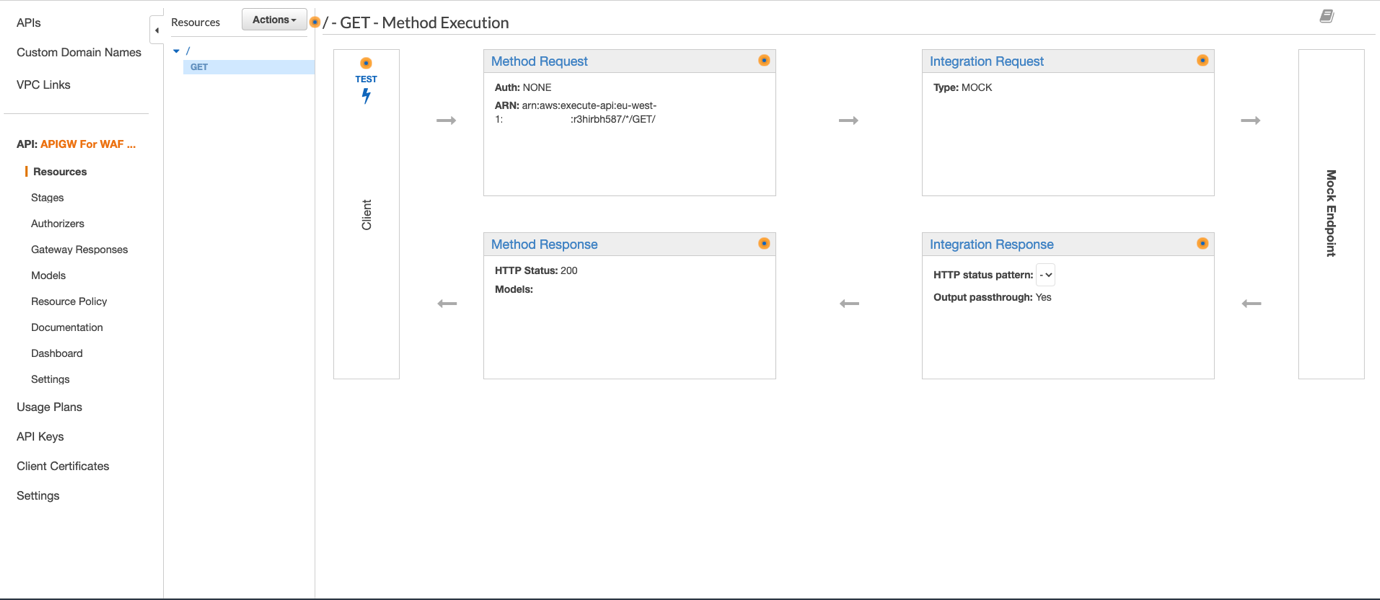Open the Actions dropdown
This screenshot has width=1380, height=600.
(x=273, y=18)
